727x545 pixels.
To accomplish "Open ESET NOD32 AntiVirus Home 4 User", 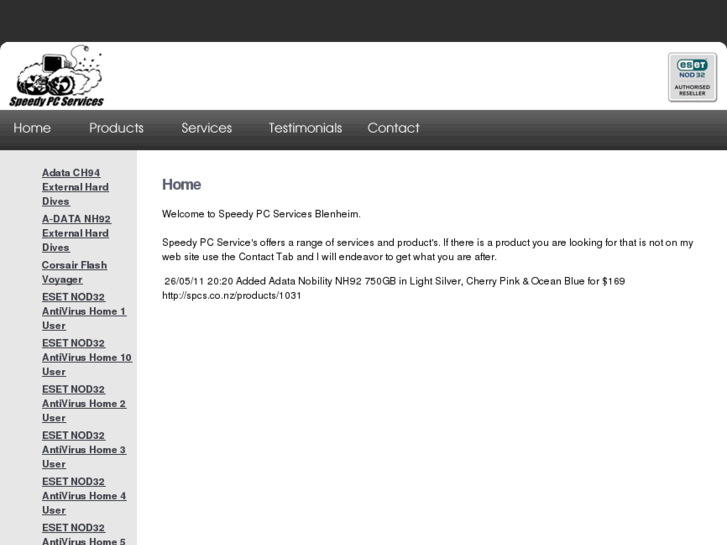I will tap(84, 496).
